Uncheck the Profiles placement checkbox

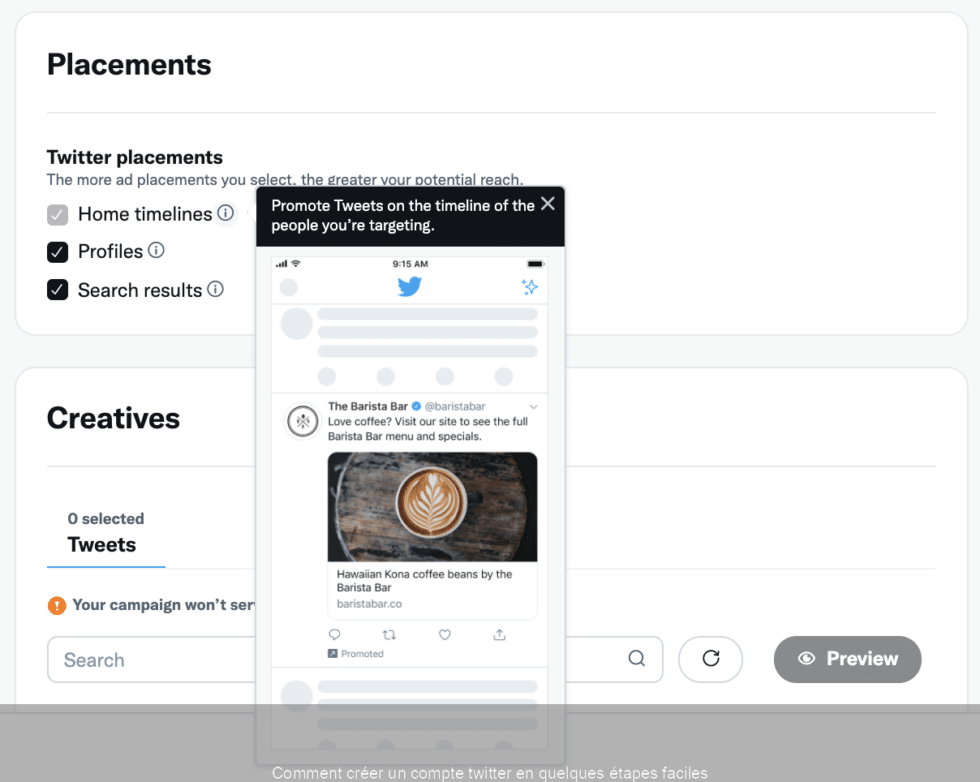[x=57, y=251]
